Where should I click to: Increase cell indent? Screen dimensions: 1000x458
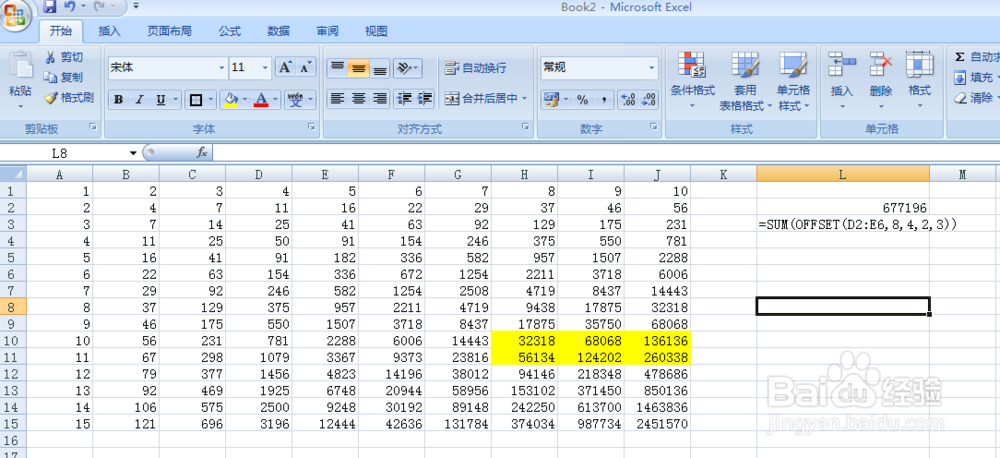pyautogui.click(x=425, y=98)
